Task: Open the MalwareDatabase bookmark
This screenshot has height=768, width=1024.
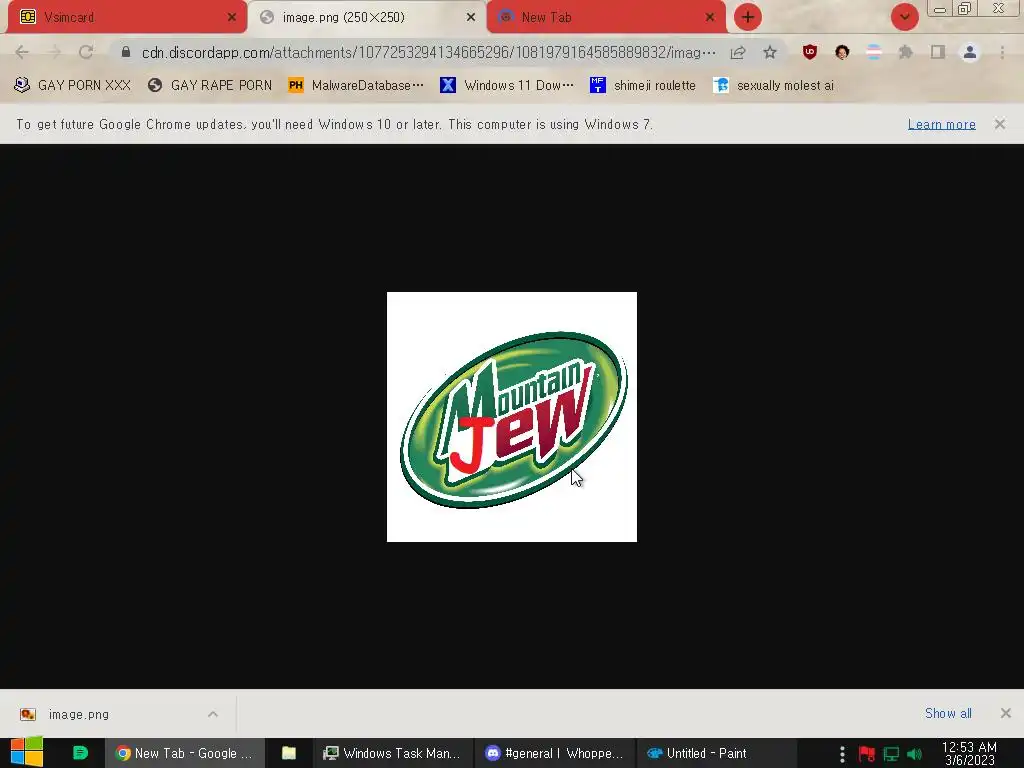Action: (356, 85)
